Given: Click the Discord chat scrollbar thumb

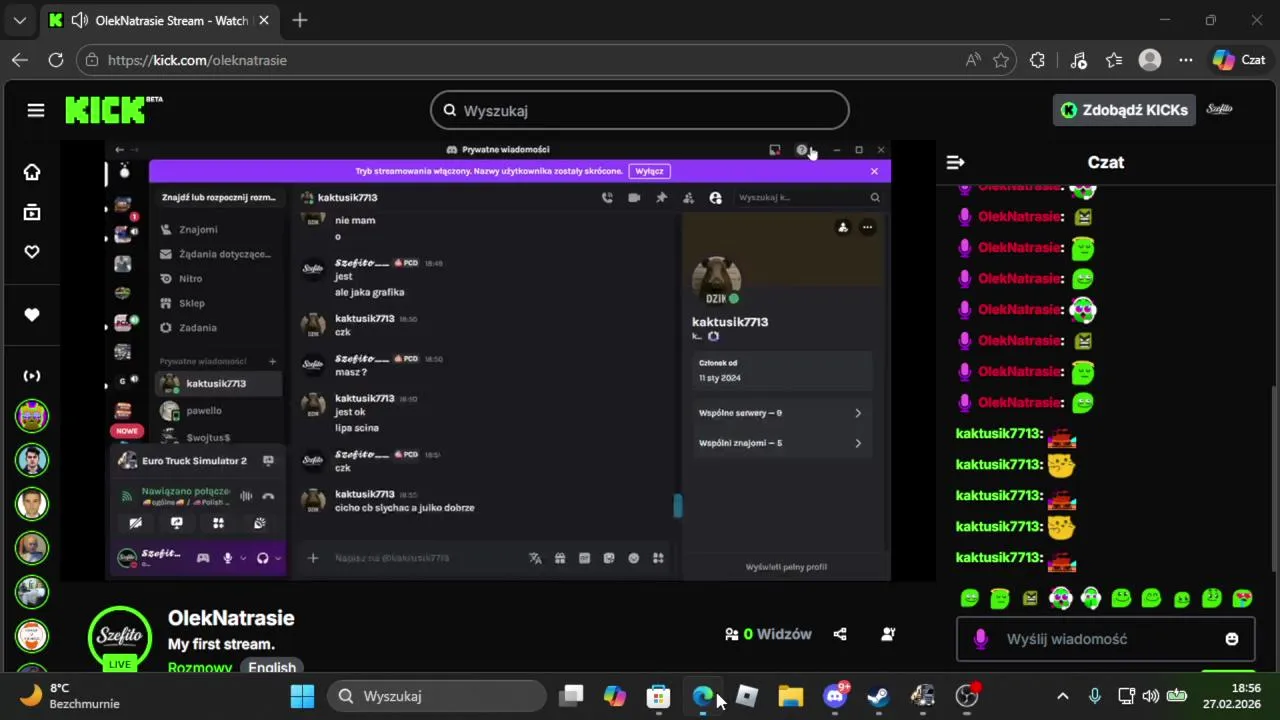Looking at the screenshot, I should pos(678,506).
